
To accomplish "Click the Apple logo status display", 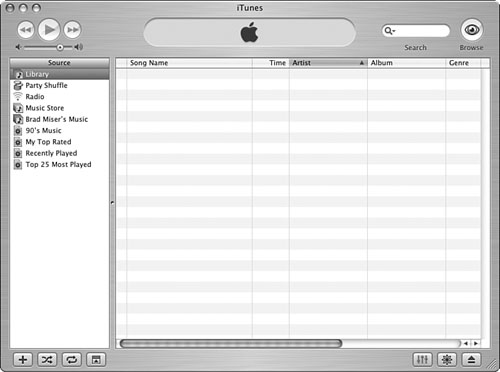I will (250, 32).
